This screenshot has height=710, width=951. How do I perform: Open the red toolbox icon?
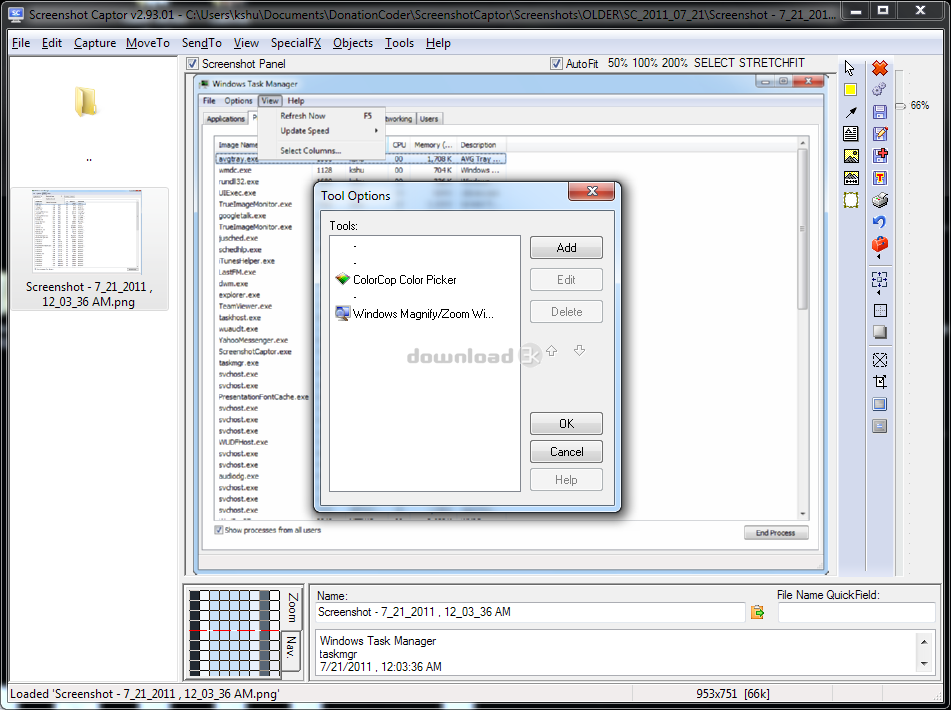(879, 244)
